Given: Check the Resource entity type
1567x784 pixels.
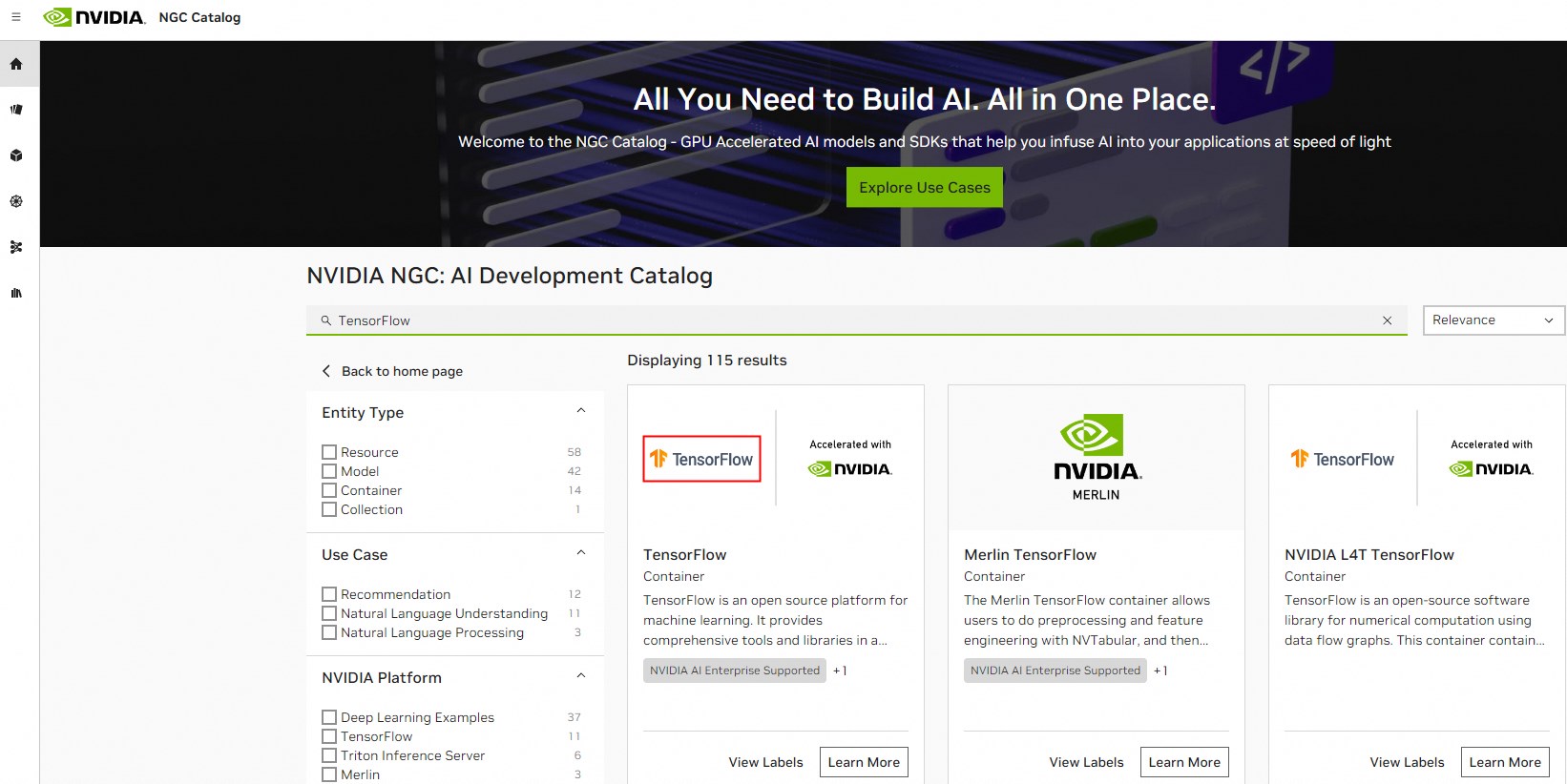Looking at the screenshot, I should [x=329, y=452].
